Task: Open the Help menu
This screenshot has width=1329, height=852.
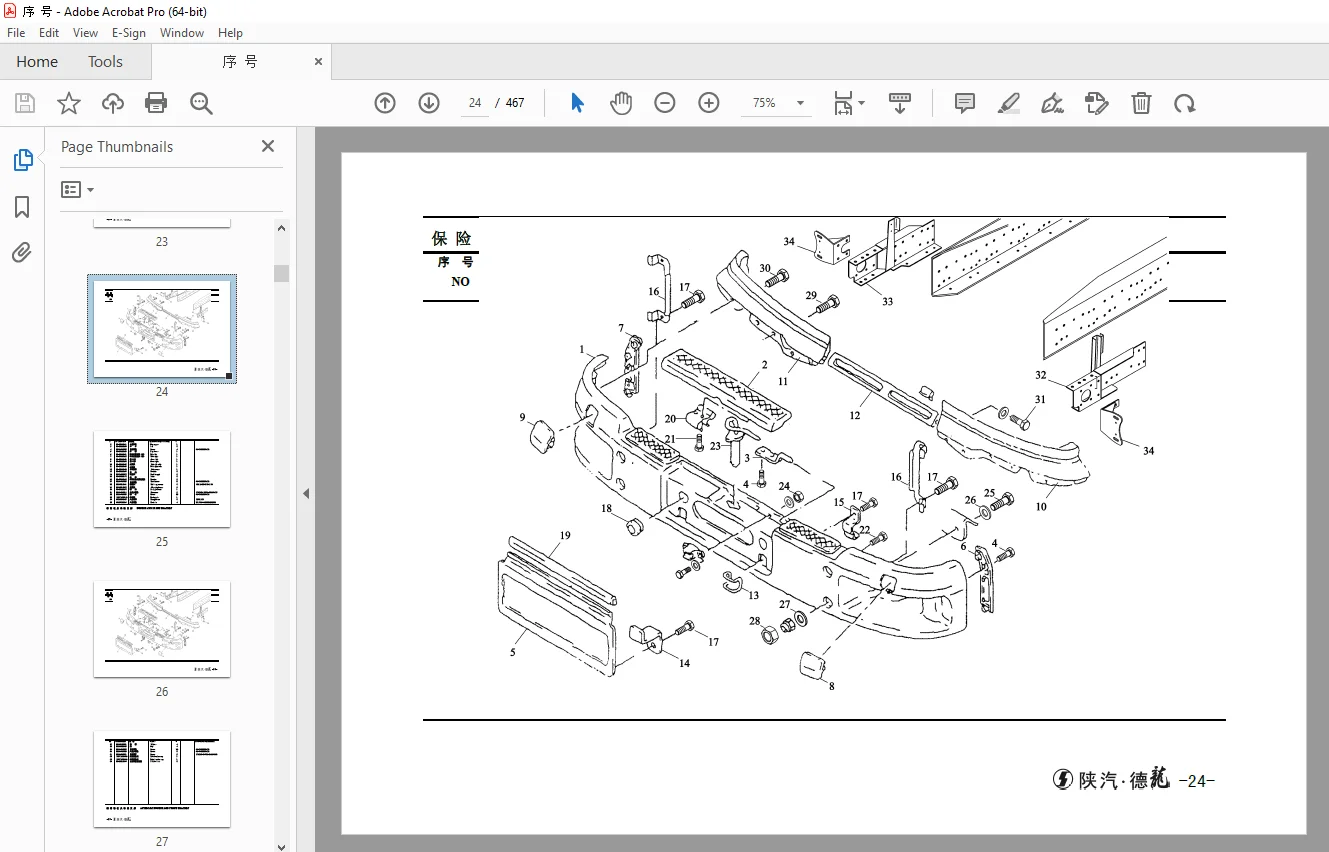Action: tap(231, 33)
